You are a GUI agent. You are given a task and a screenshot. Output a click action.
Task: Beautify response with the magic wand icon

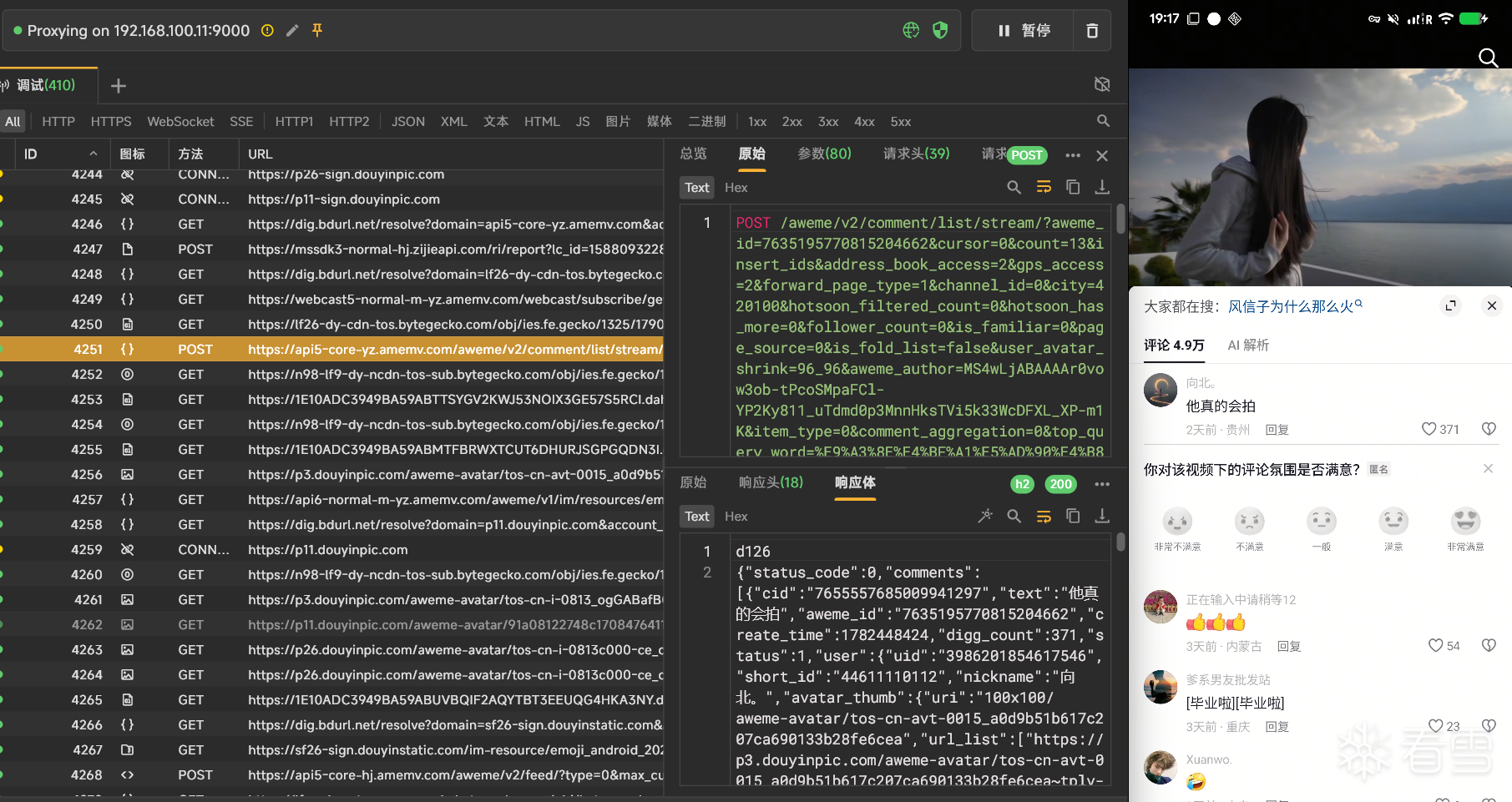click(985, 517)
